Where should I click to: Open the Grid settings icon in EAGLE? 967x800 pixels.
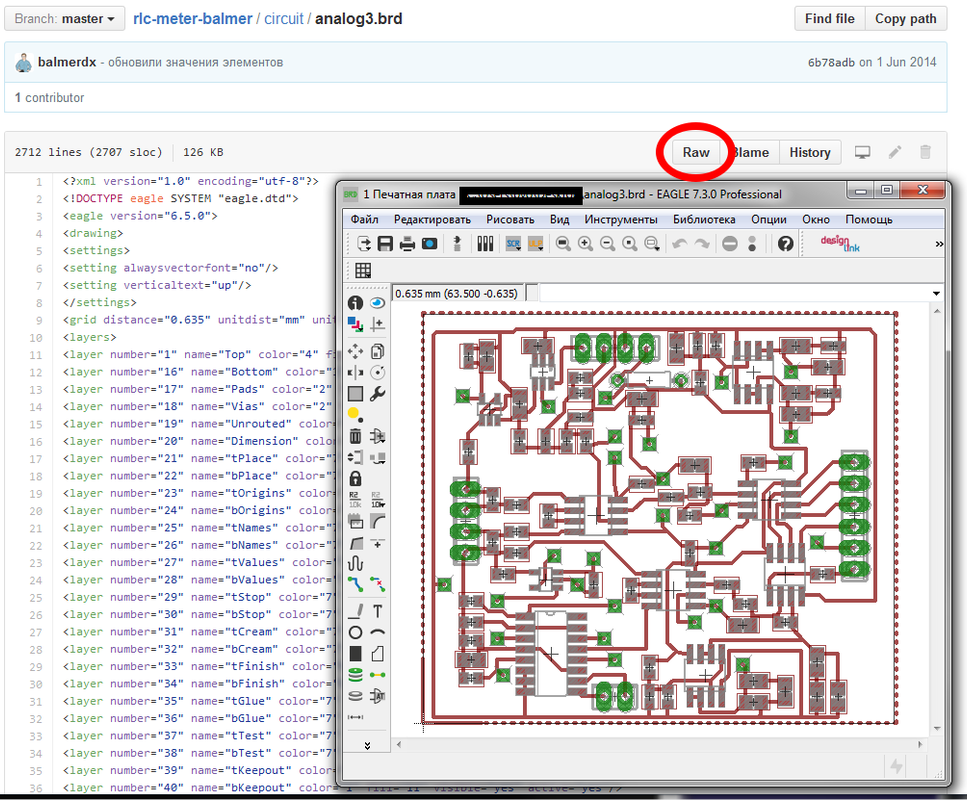tap(363, 270)
